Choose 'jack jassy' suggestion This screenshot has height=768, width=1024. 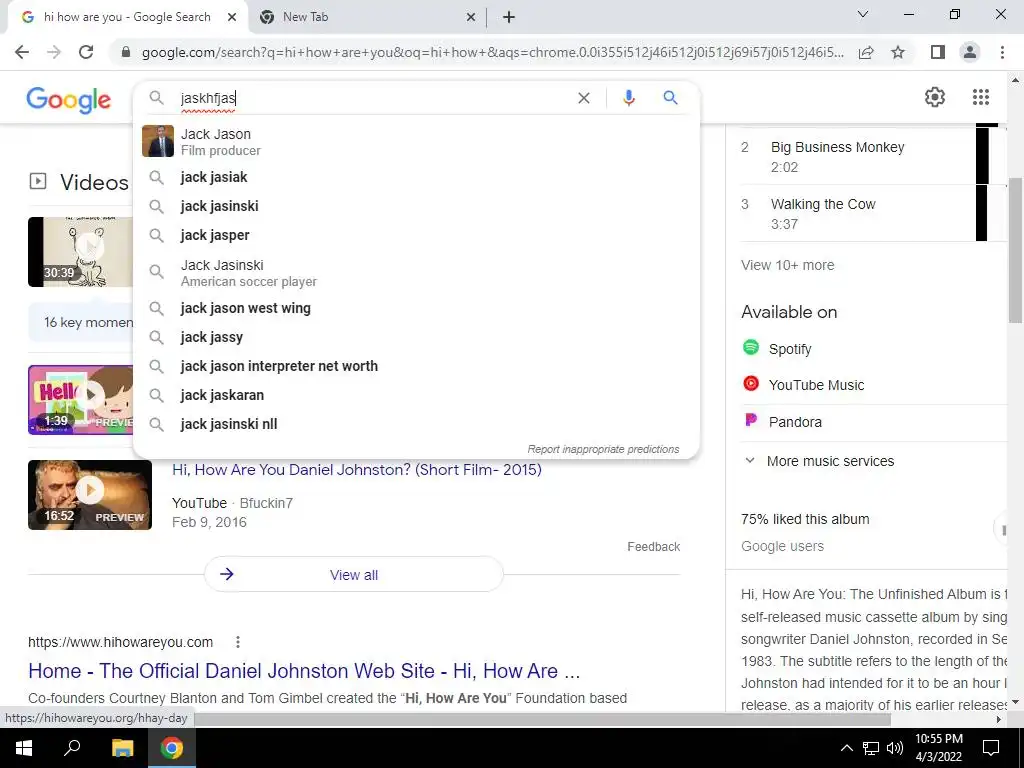tap(416, 337)
